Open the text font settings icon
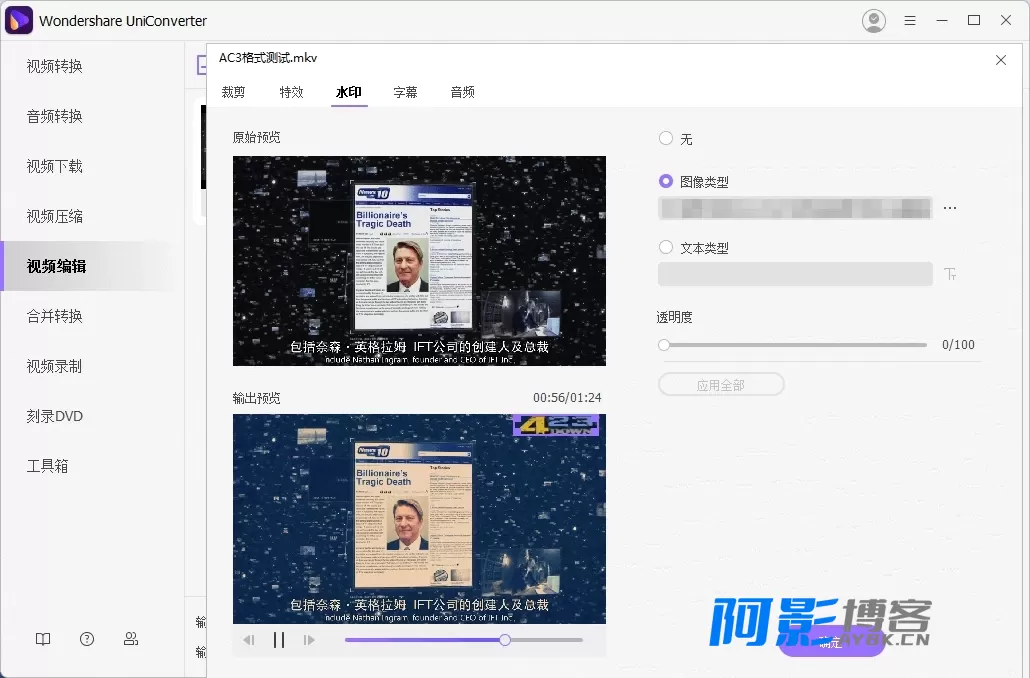Image resolution: width=1030 pixels, height=678 pixels. tap(950, 274)
